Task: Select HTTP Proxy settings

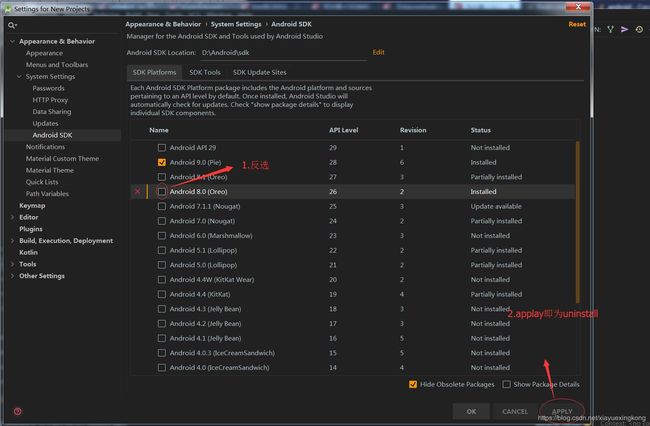Action: tap(50, 100)
